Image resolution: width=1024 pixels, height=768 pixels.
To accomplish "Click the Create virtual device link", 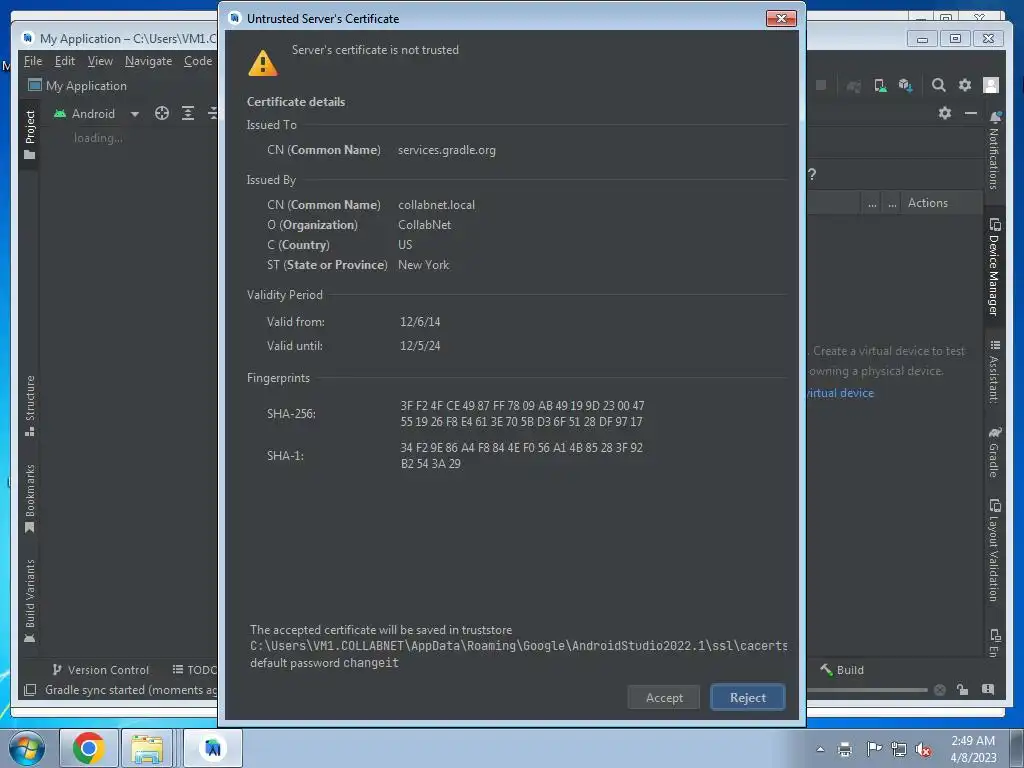I will coord(840,392).
